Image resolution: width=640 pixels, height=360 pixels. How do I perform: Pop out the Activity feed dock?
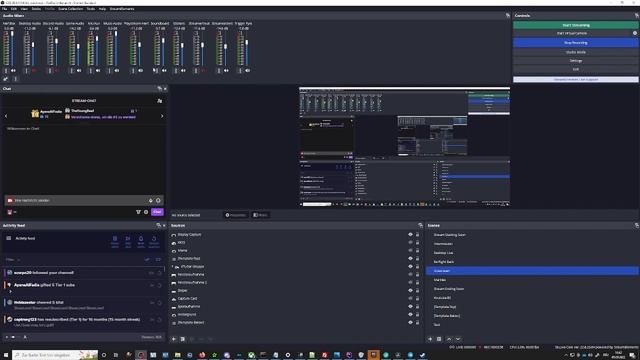click(158, 225)
